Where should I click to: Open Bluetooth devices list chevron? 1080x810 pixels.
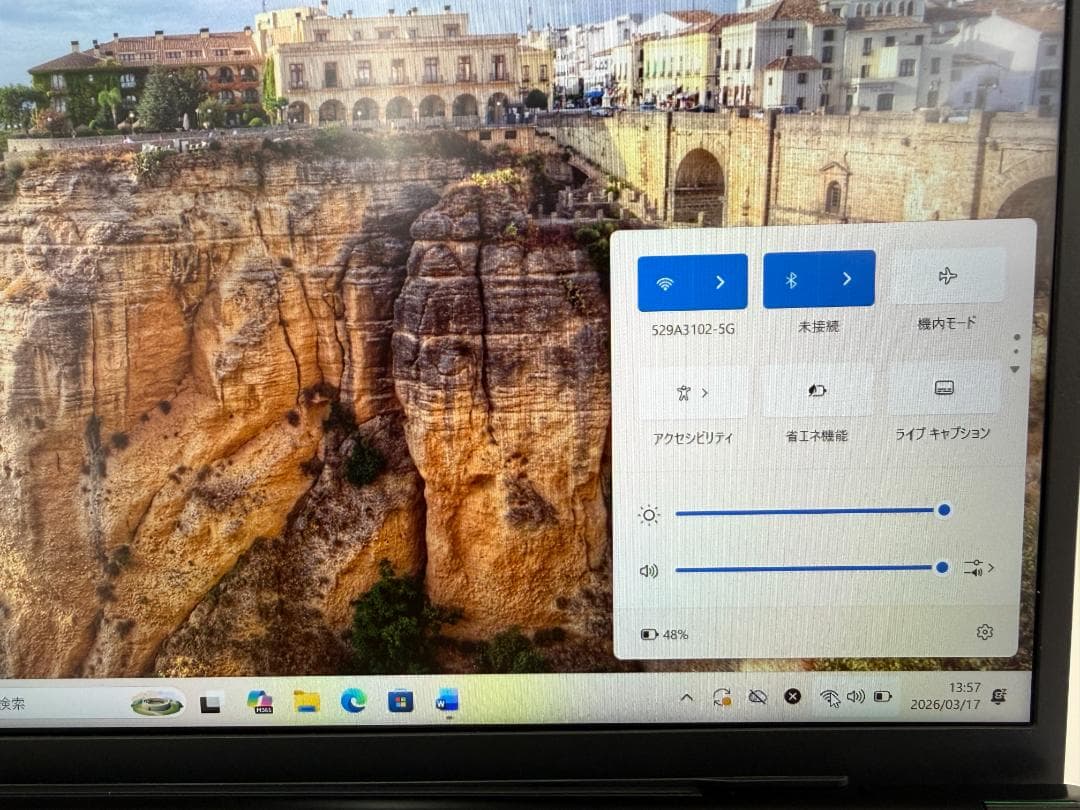[x=846, y=280]
